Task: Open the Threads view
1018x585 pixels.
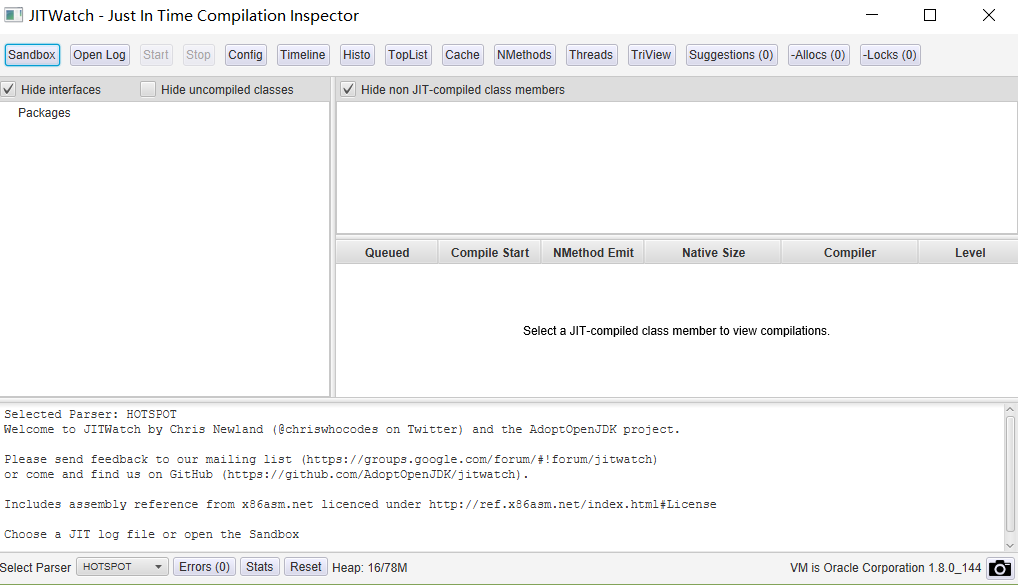Action: pos(591,55)
